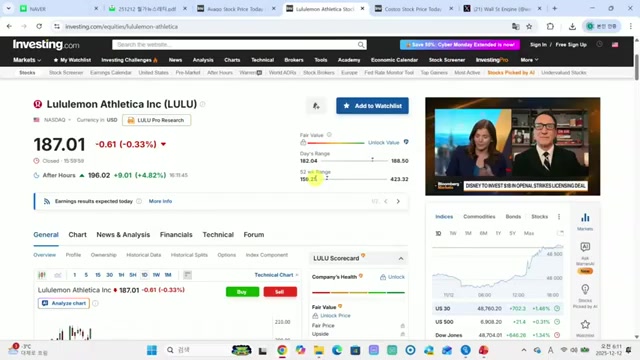
Task: Click the info icon next to Lululemon title
Action: pyautogui.click(x=203, y=104)
